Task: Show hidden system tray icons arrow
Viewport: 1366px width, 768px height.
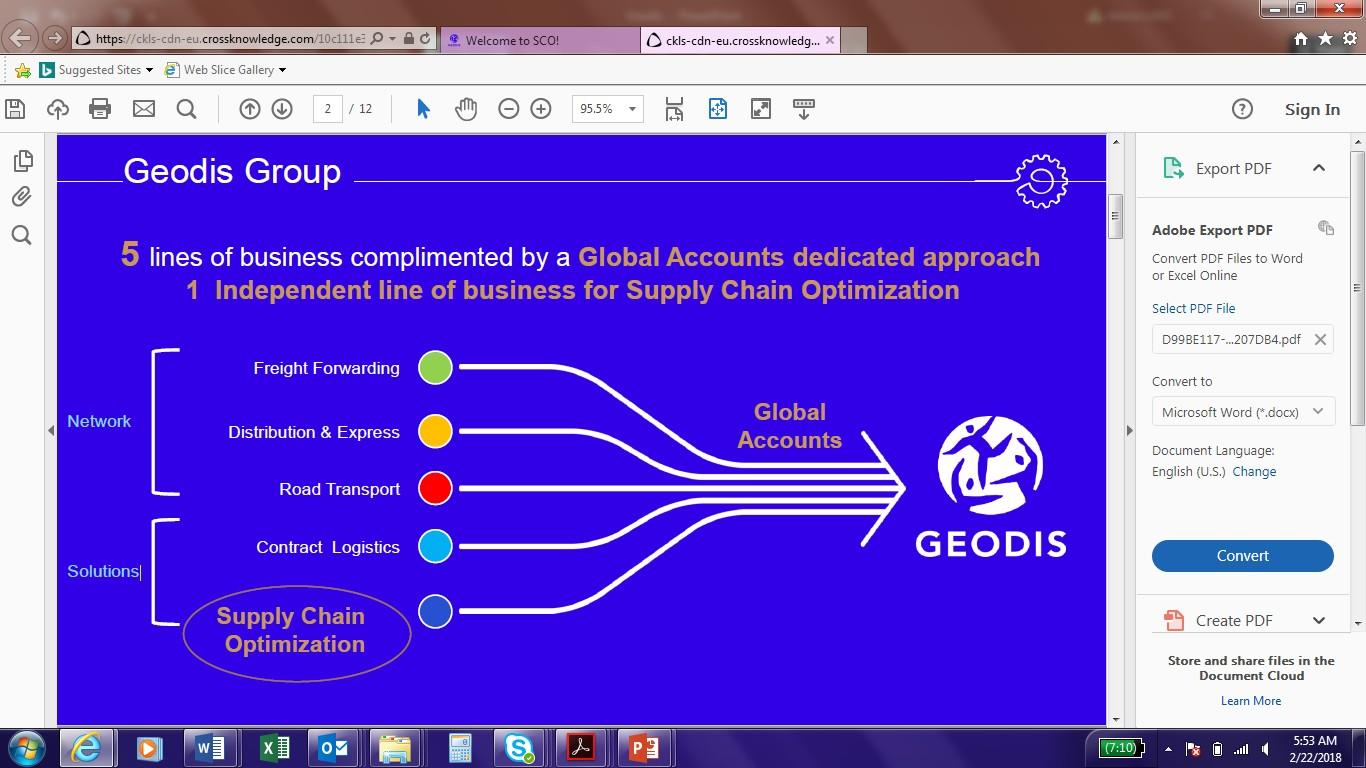Action: point(1168,748)
